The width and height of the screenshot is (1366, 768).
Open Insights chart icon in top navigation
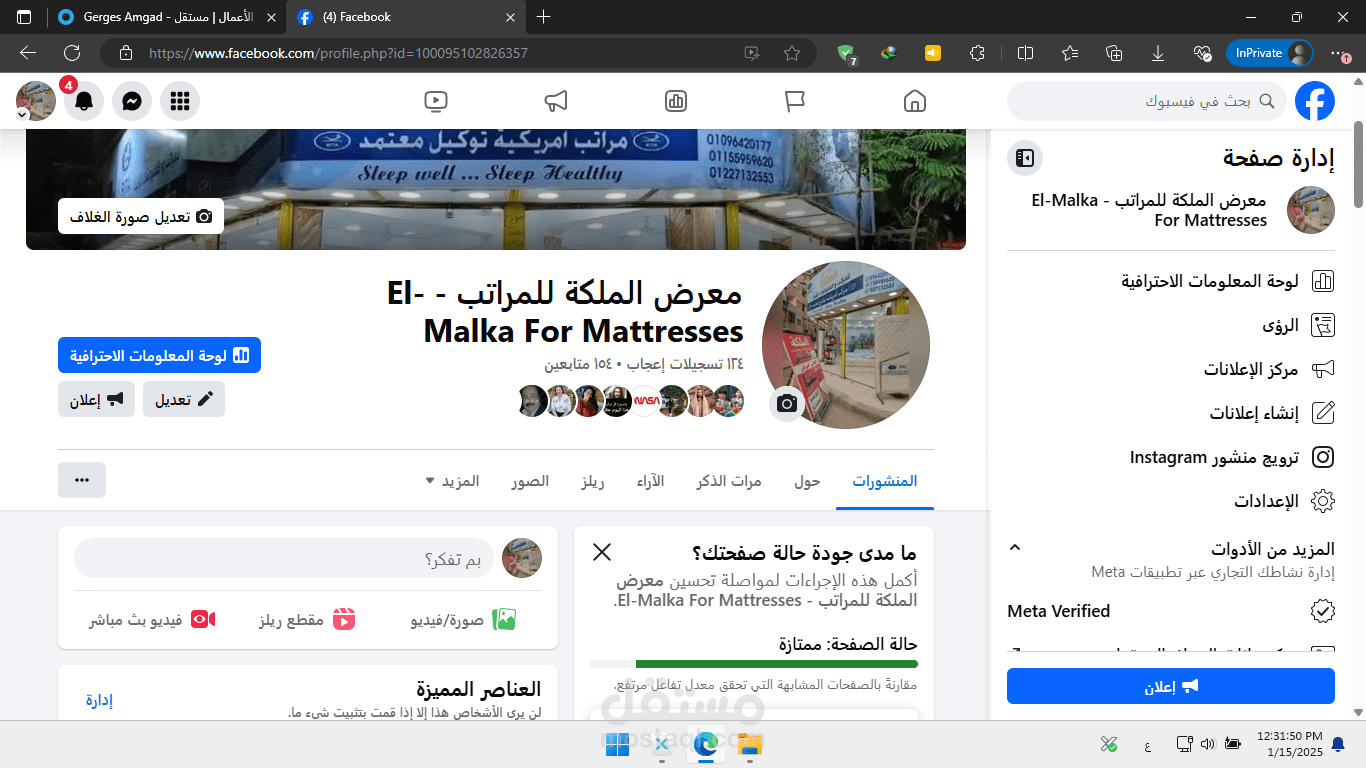[x=676, y=101]
